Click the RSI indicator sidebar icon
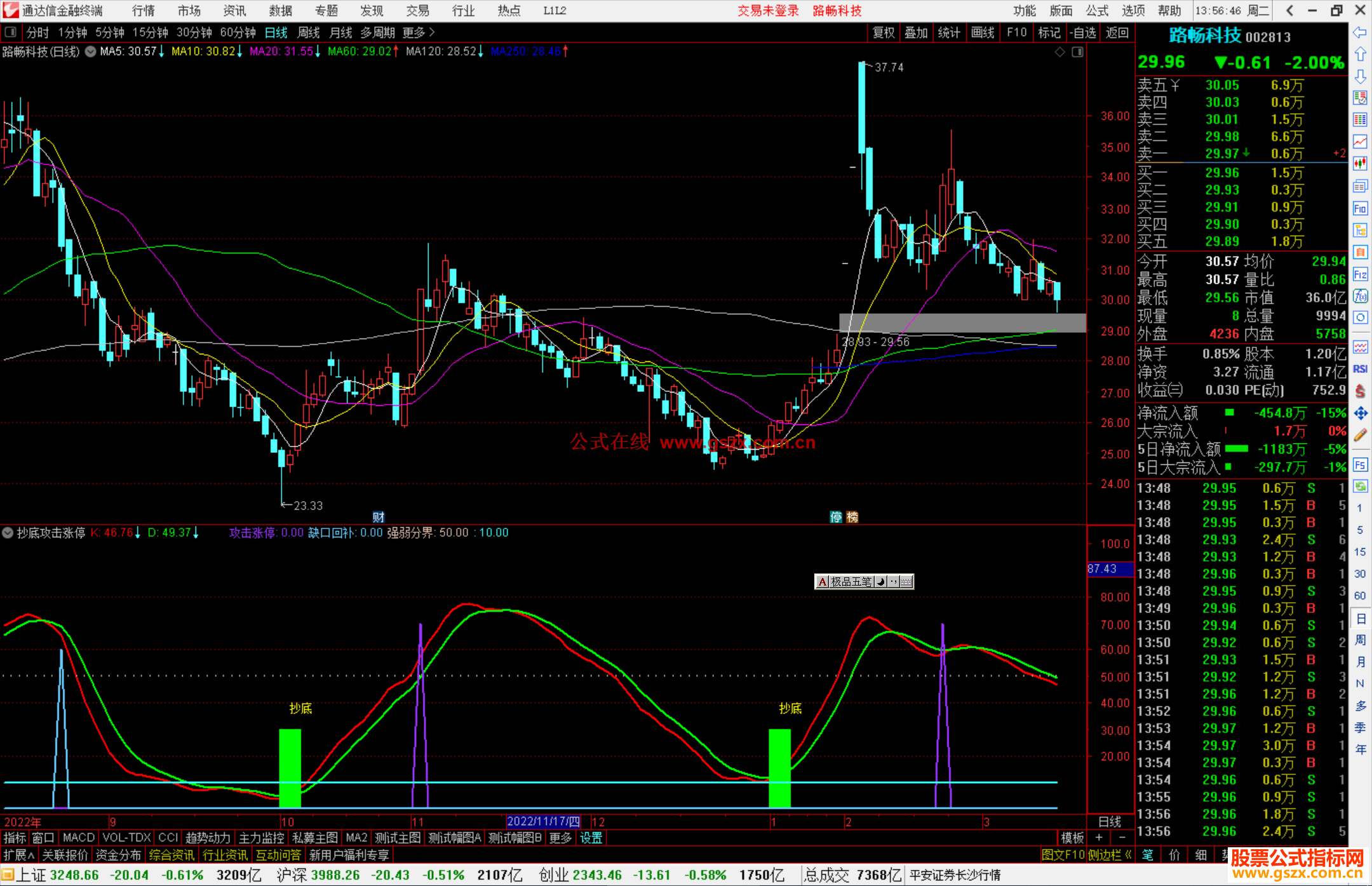 click(1360, 369)
